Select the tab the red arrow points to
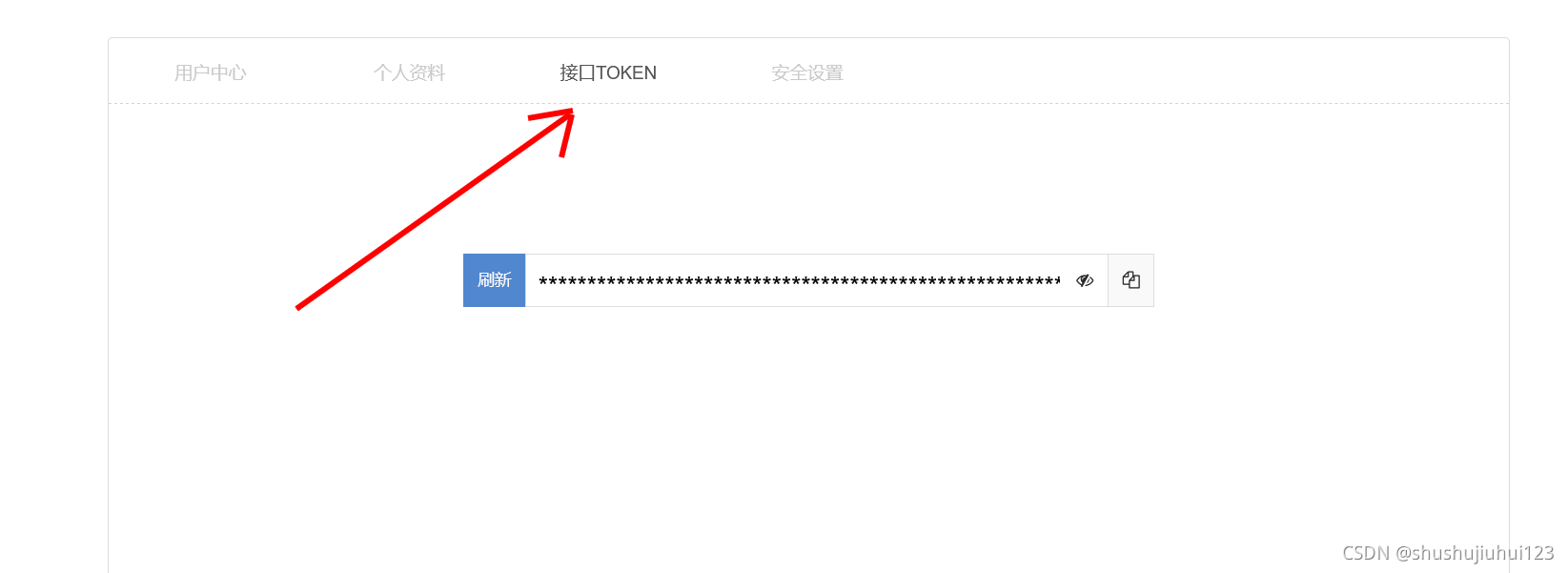Screen dimensions: 1568x573 (x=608, y=72)
